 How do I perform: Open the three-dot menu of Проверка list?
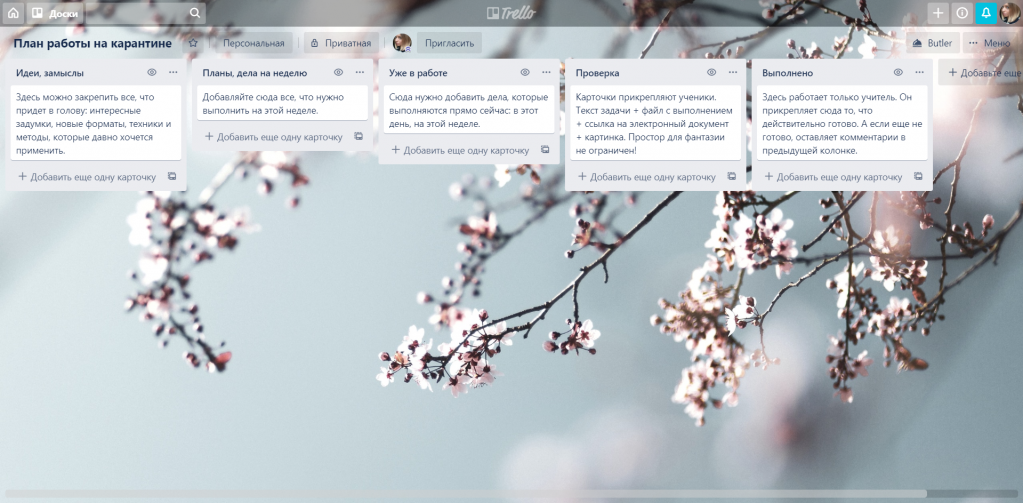733,72
